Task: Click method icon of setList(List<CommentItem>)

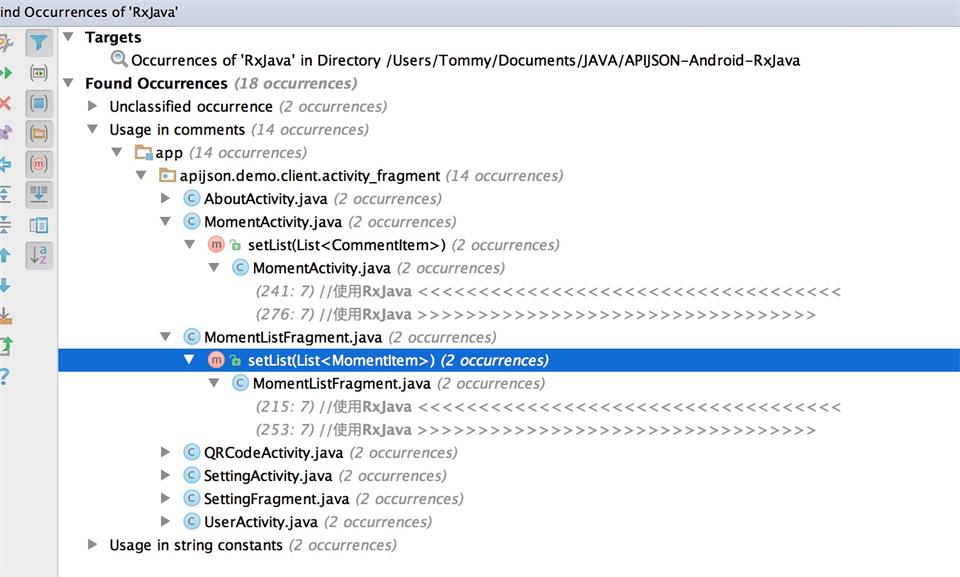Action: click(216, 244)
